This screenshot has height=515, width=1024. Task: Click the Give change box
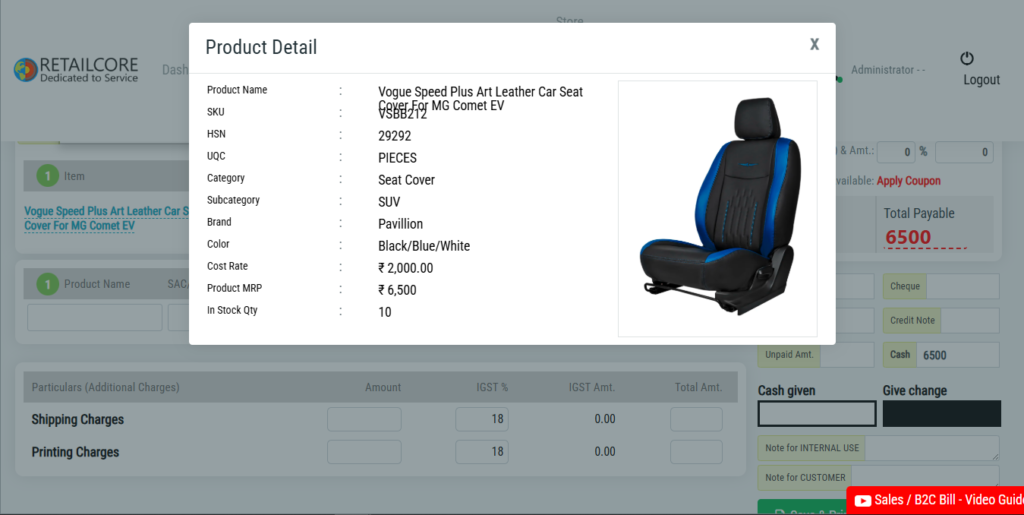tap(942, 414)
